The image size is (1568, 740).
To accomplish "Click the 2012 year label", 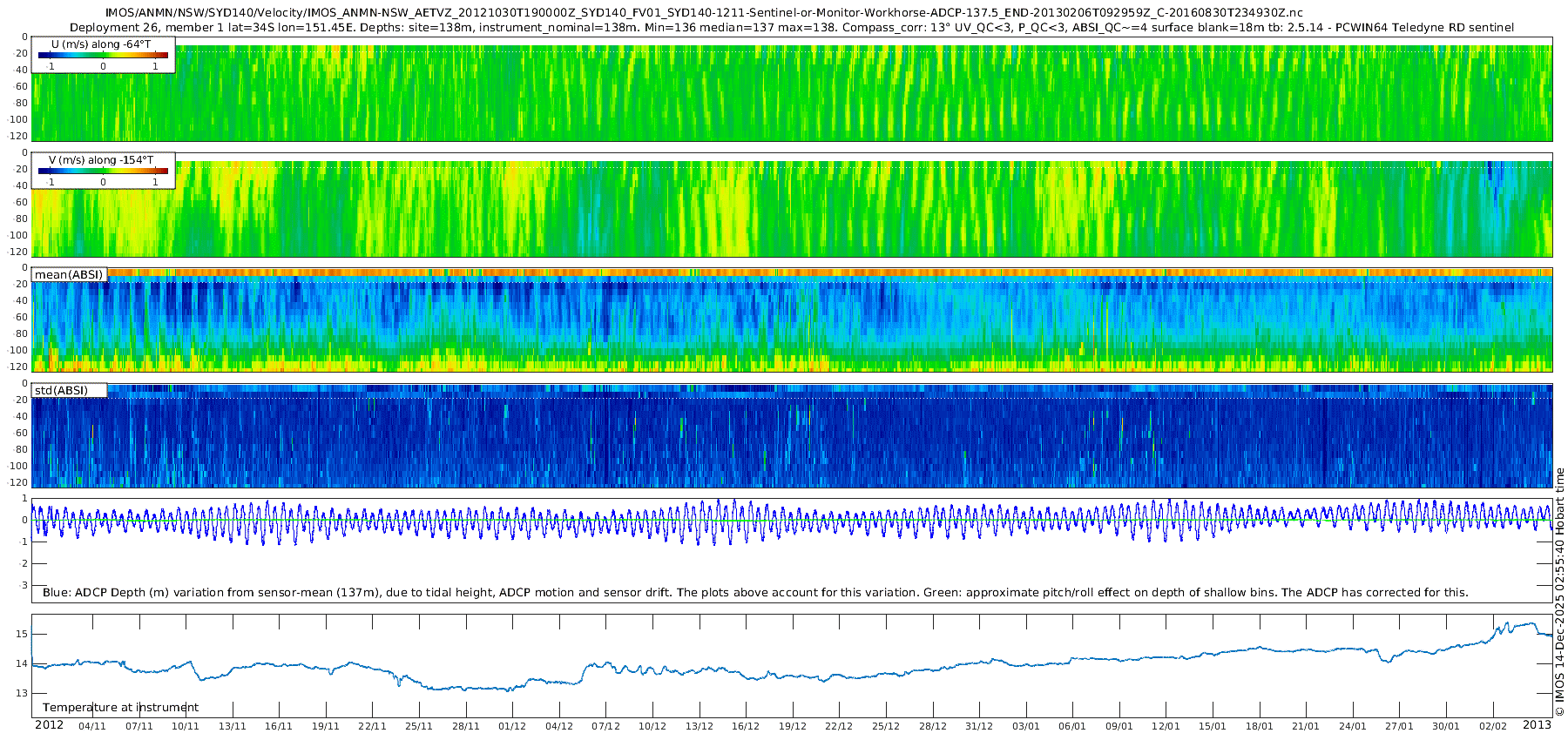I will pyautogui.click(x=49, y=725).
